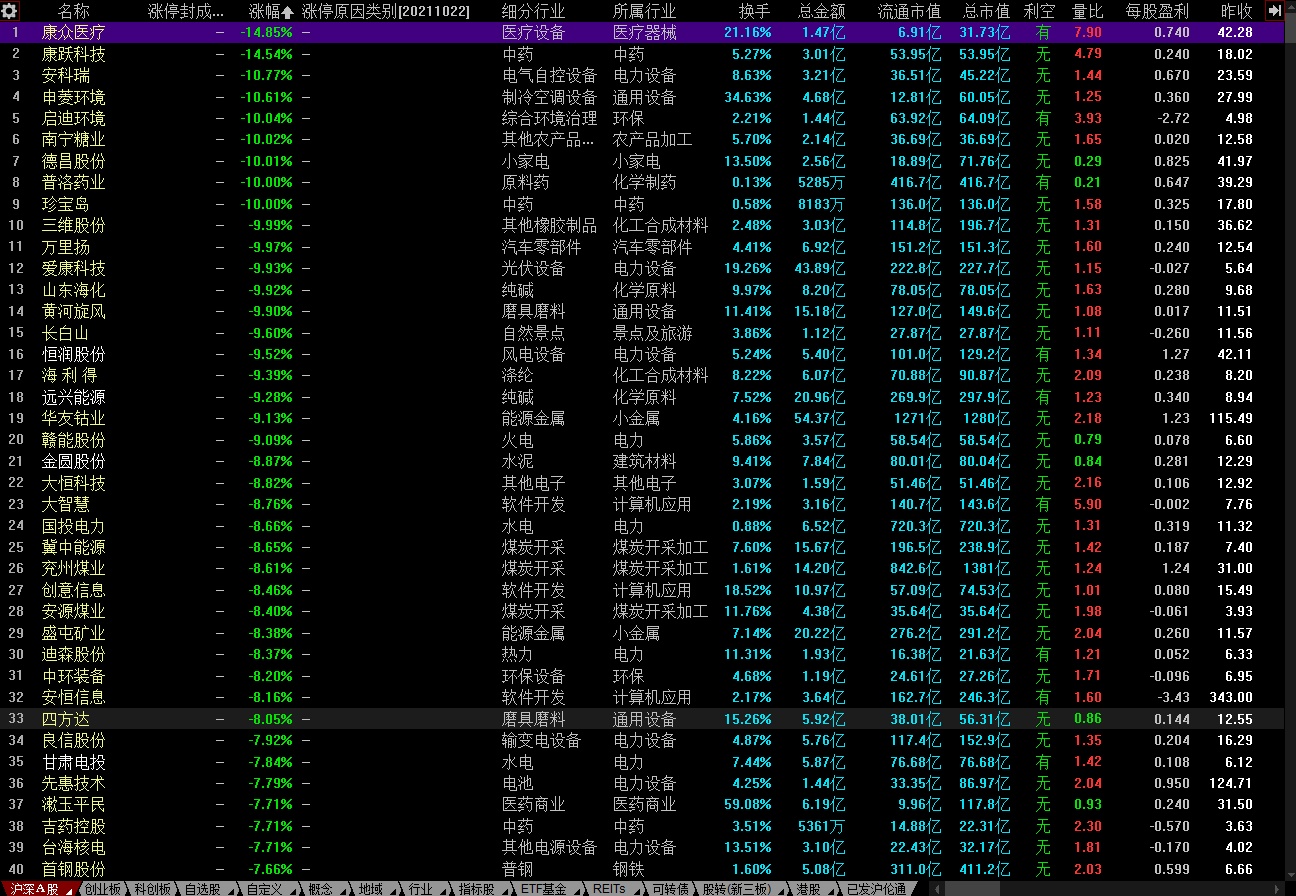Select stock row 申菱环境
The height and width of the screenshot is (896, 1296).
(x=642, y=97)
